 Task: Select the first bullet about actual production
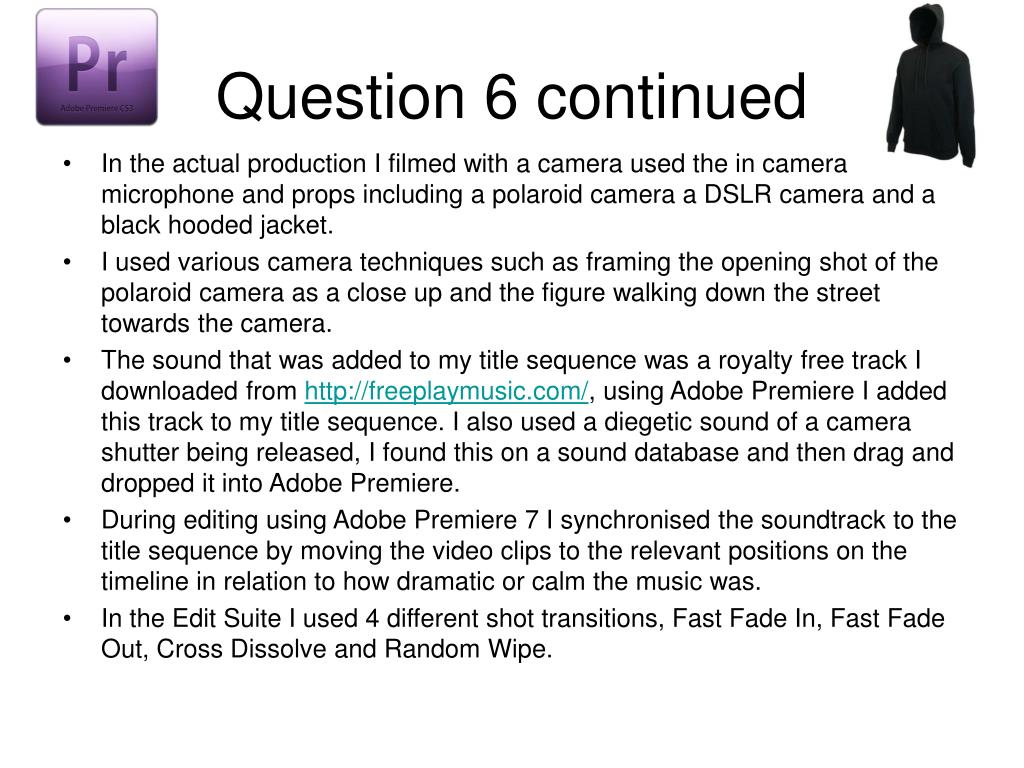pos(518,194)
